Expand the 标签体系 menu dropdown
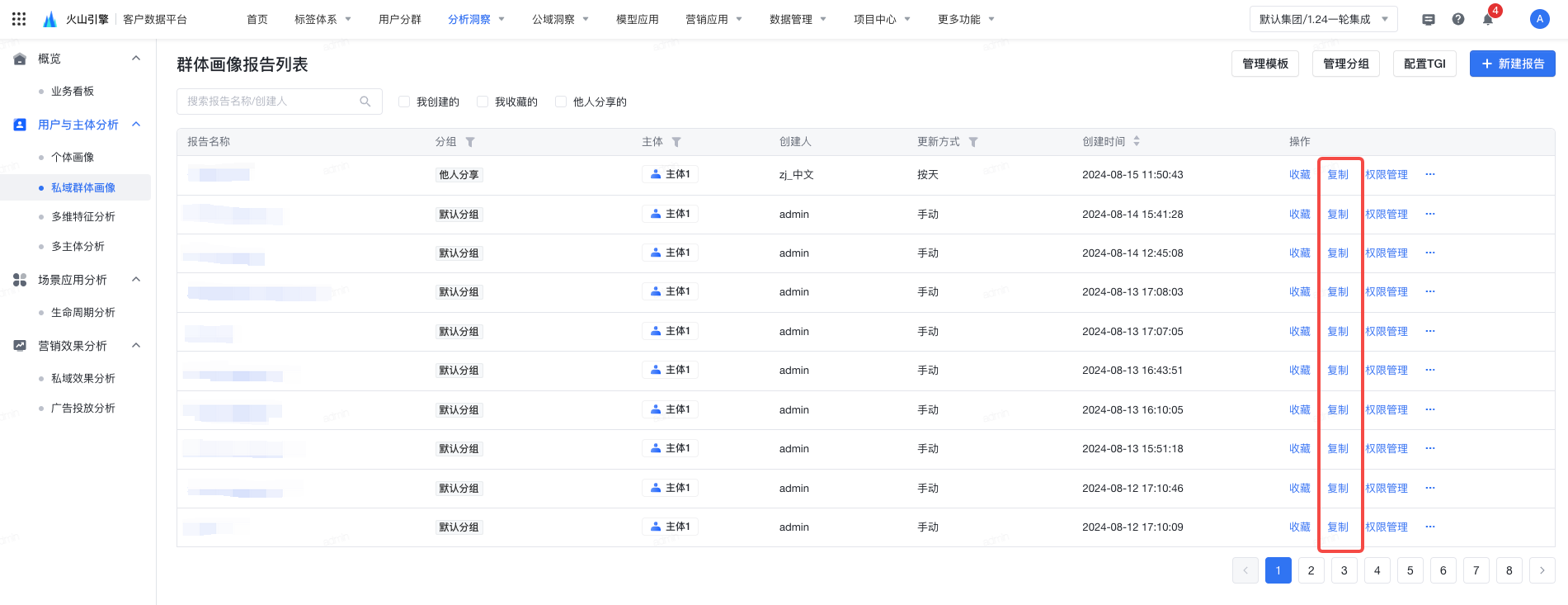The width and height of the screenshot is (1568, 605). coord(323,19)
